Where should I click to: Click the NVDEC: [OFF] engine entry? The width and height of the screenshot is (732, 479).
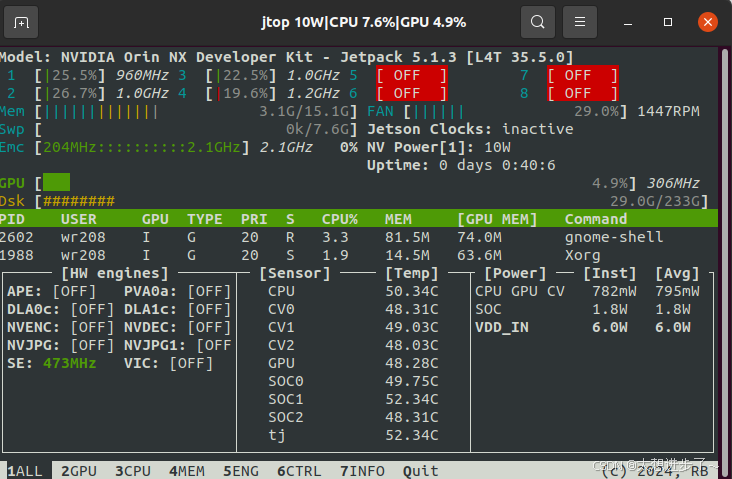pyautogui.click(x=177, y=327)
